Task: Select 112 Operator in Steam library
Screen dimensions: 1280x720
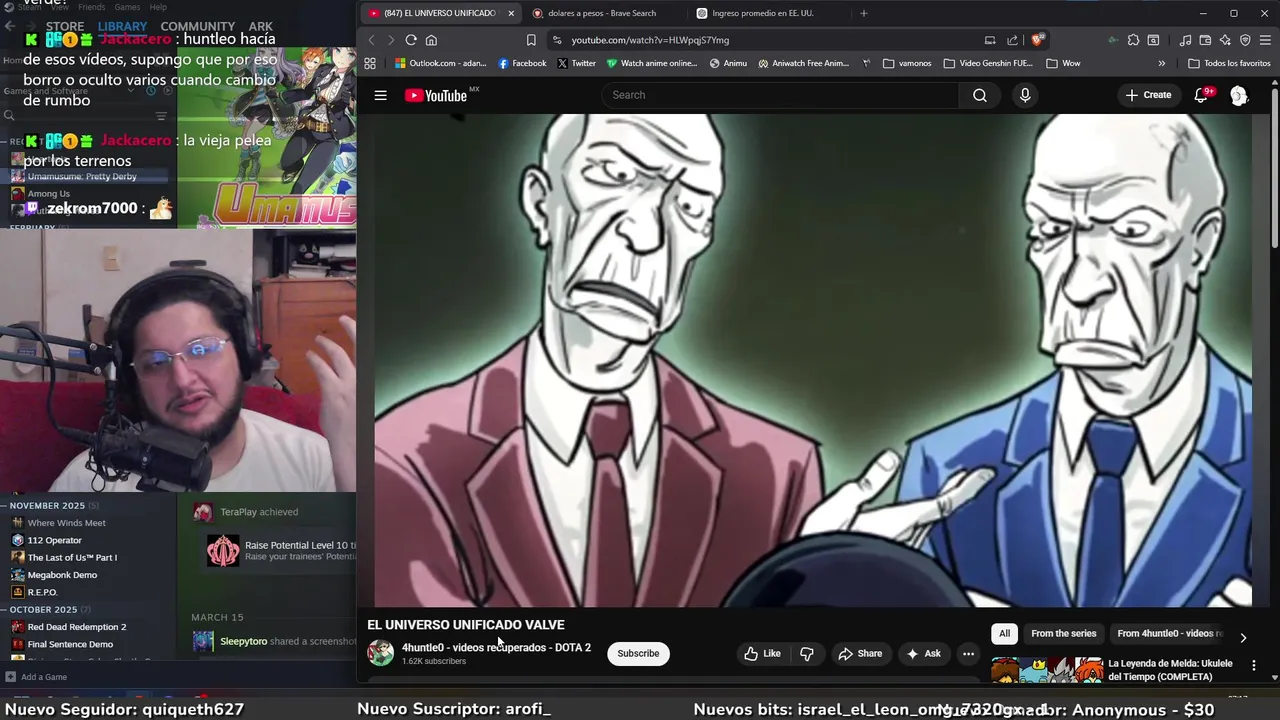Action: pos(55,540)
